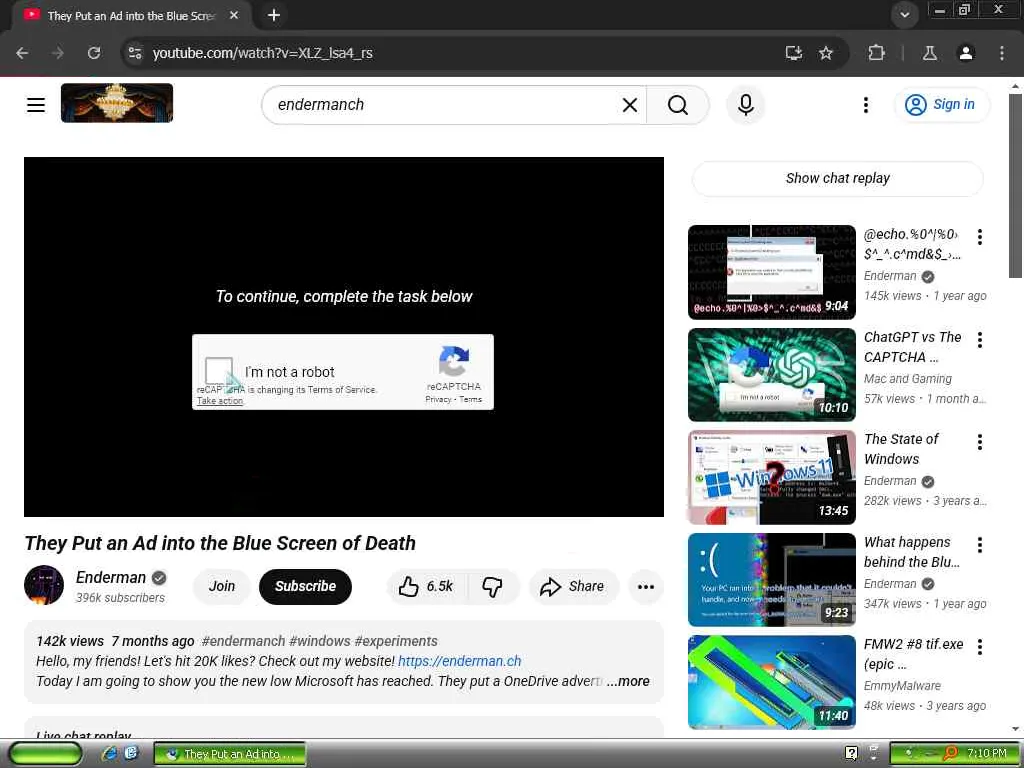Open options menu for FMW2 #8 tif.exe

click(980, 647)
